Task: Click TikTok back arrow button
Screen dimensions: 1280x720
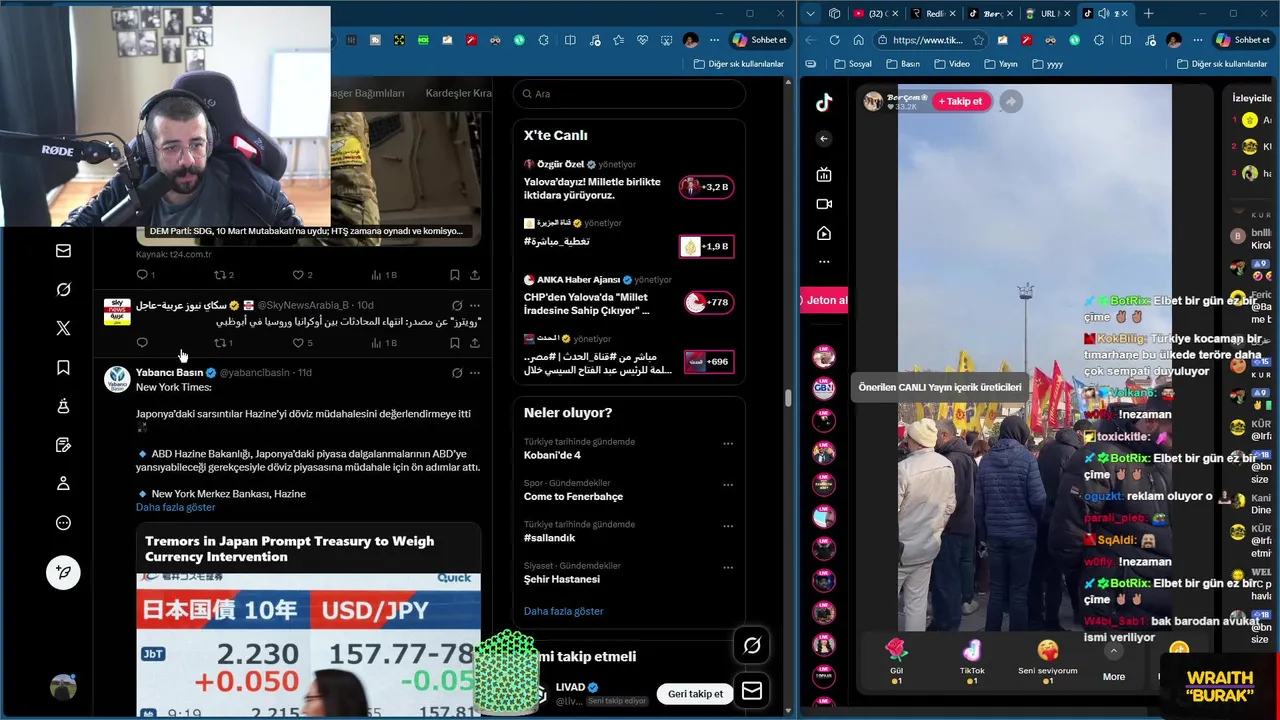Action: 824,139
